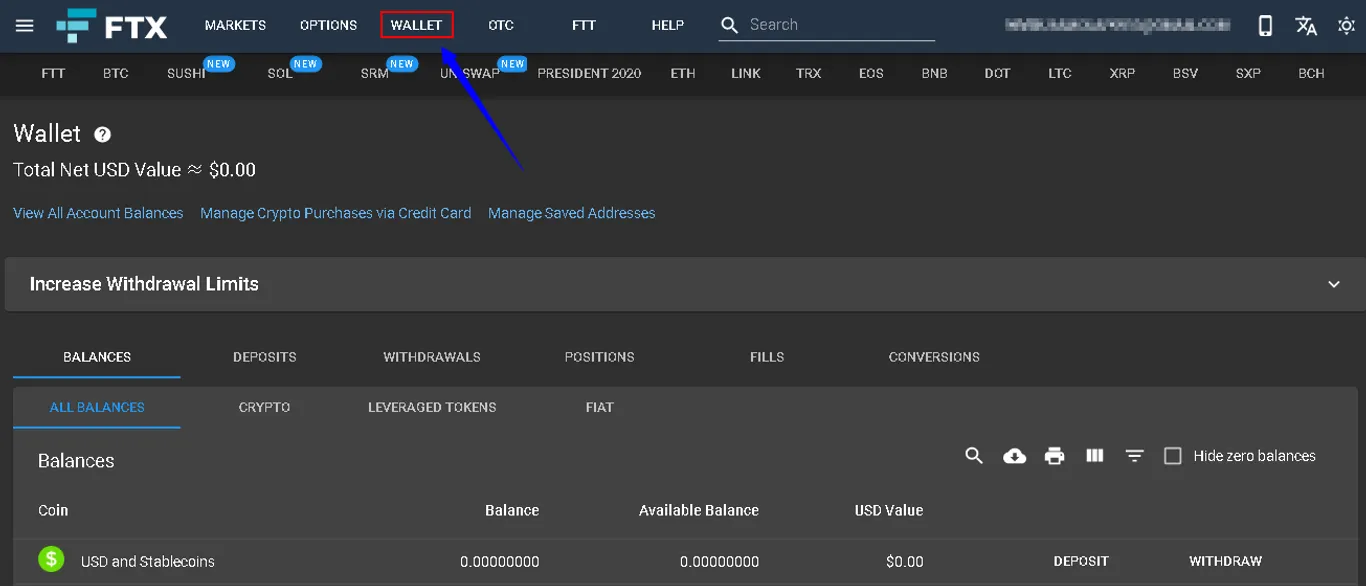Image resolution: width=1366 pixels, height=586 pixels.
Task: Open Manage Saved Addresses link
Action: pos(572,213)
